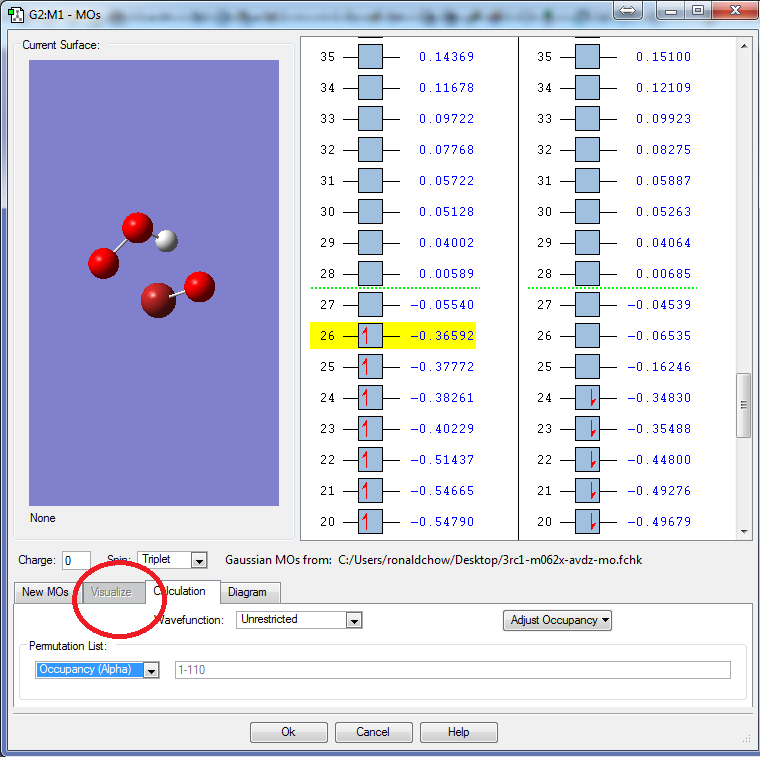The image size is (760, 757).
Task: Select beta energy value -0.16246
Action: [x=659, y=366]
